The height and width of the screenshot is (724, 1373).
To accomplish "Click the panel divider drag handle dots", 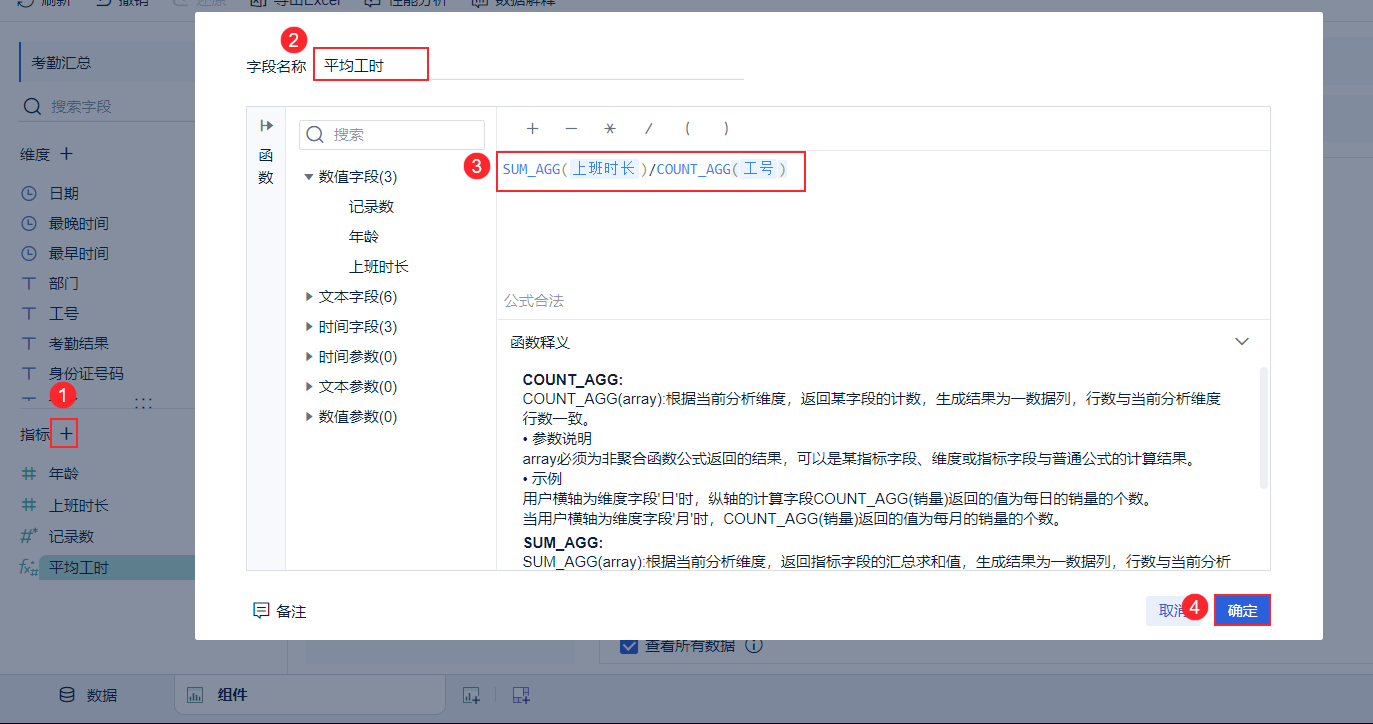I will coord(143,403).
